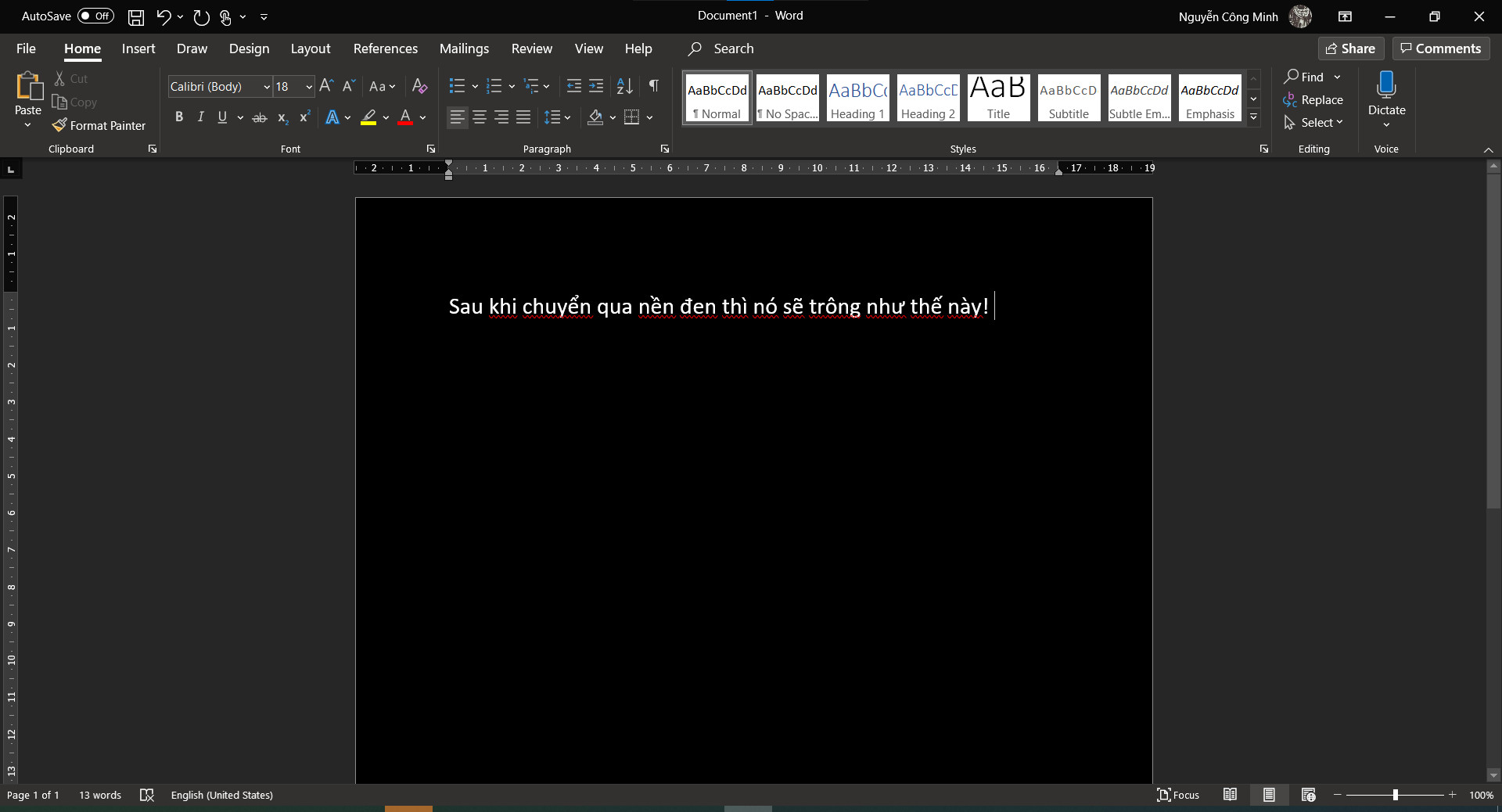
Task: Select the Format Painter tool
Action: [99, 125]
